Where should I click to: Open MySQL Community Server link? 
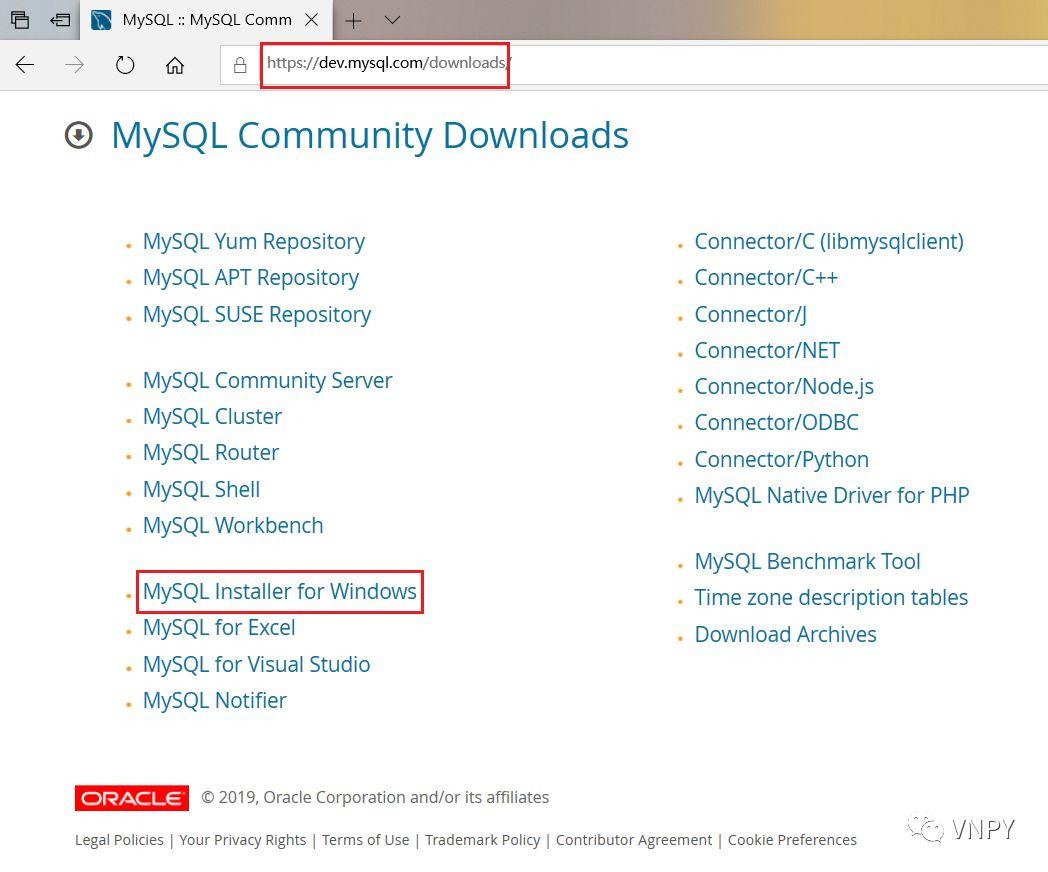coord(267,380)
